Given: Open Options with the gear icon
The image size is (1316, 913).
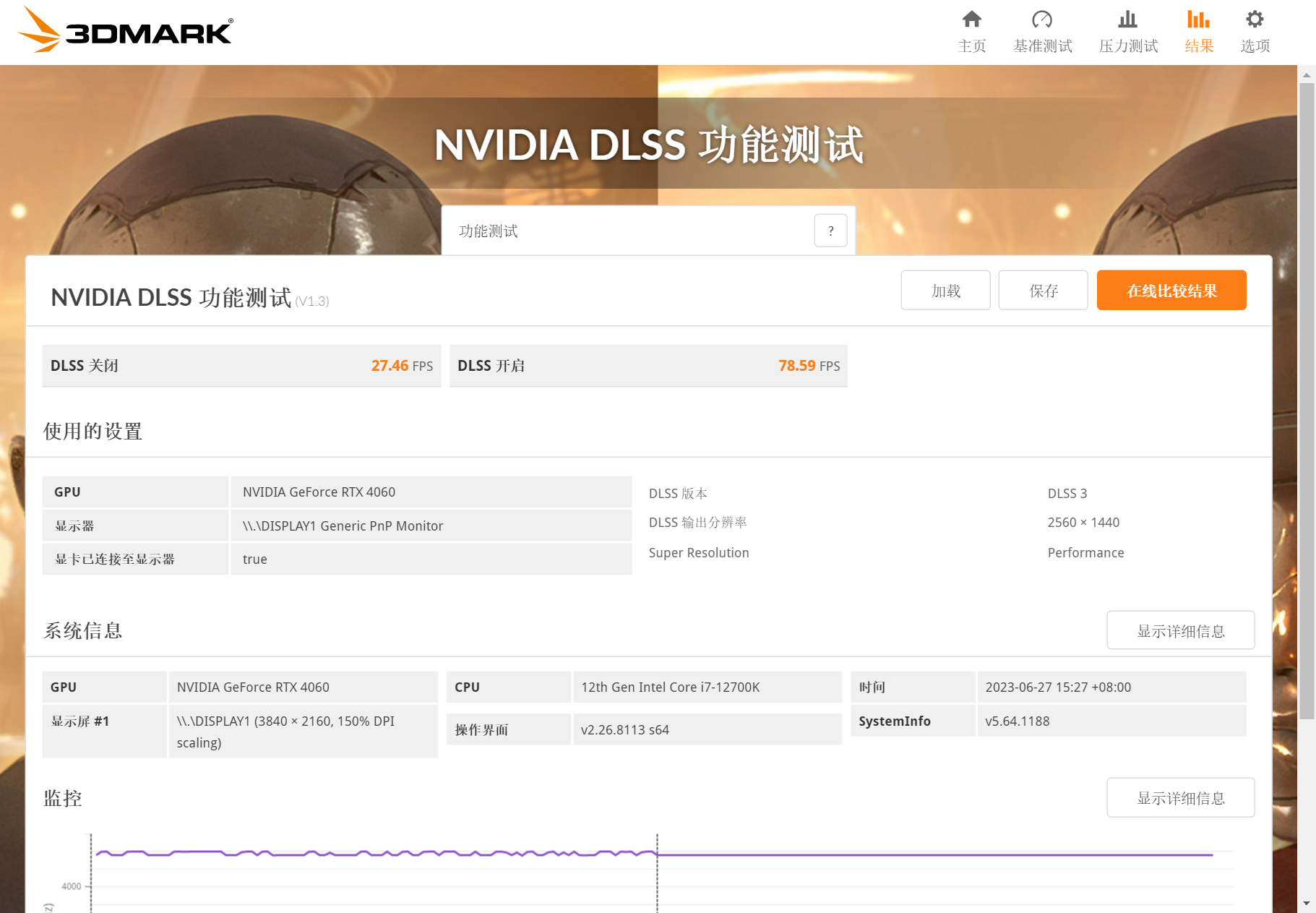Looking at the screenshot, I should 1255,20.
